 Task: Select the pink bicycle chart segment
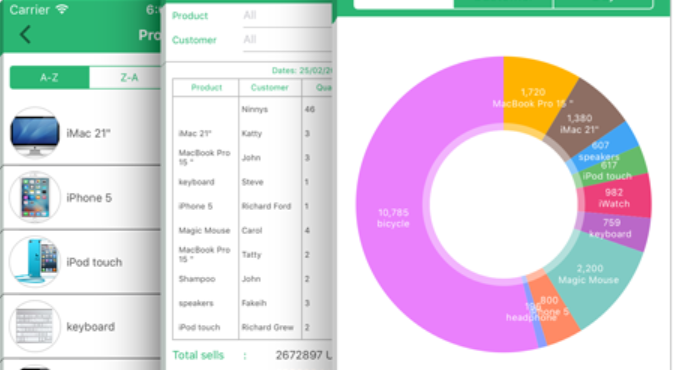[x=393, y=218]
